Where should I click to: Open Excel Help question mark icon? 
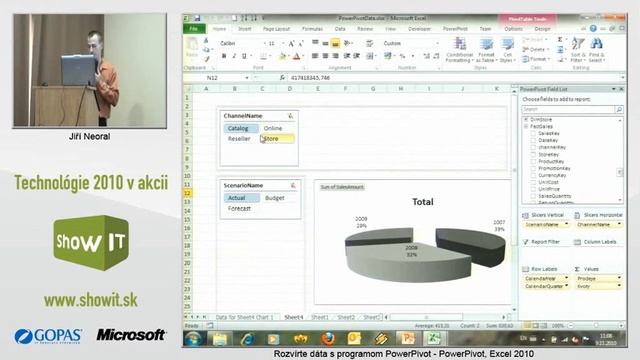tap(593, 29)
